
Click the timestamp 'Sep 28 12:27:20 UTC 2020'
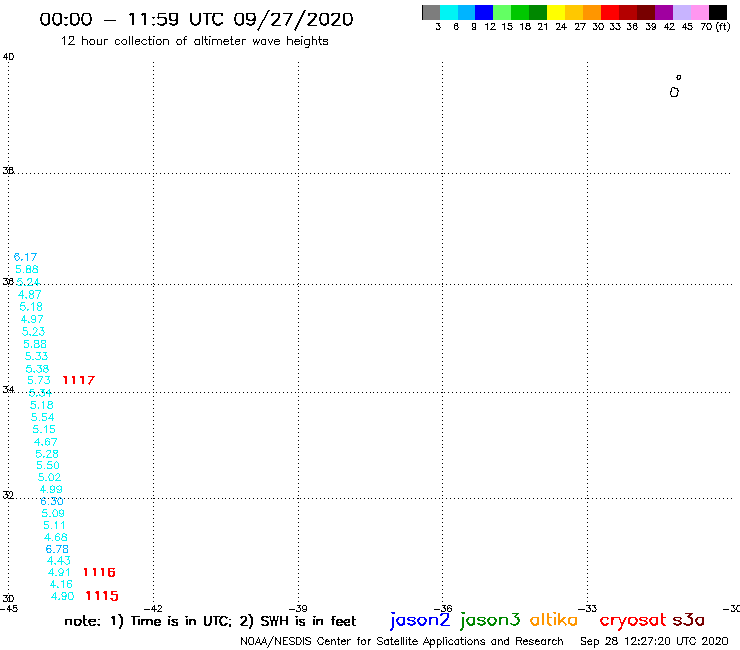[654, 642]
